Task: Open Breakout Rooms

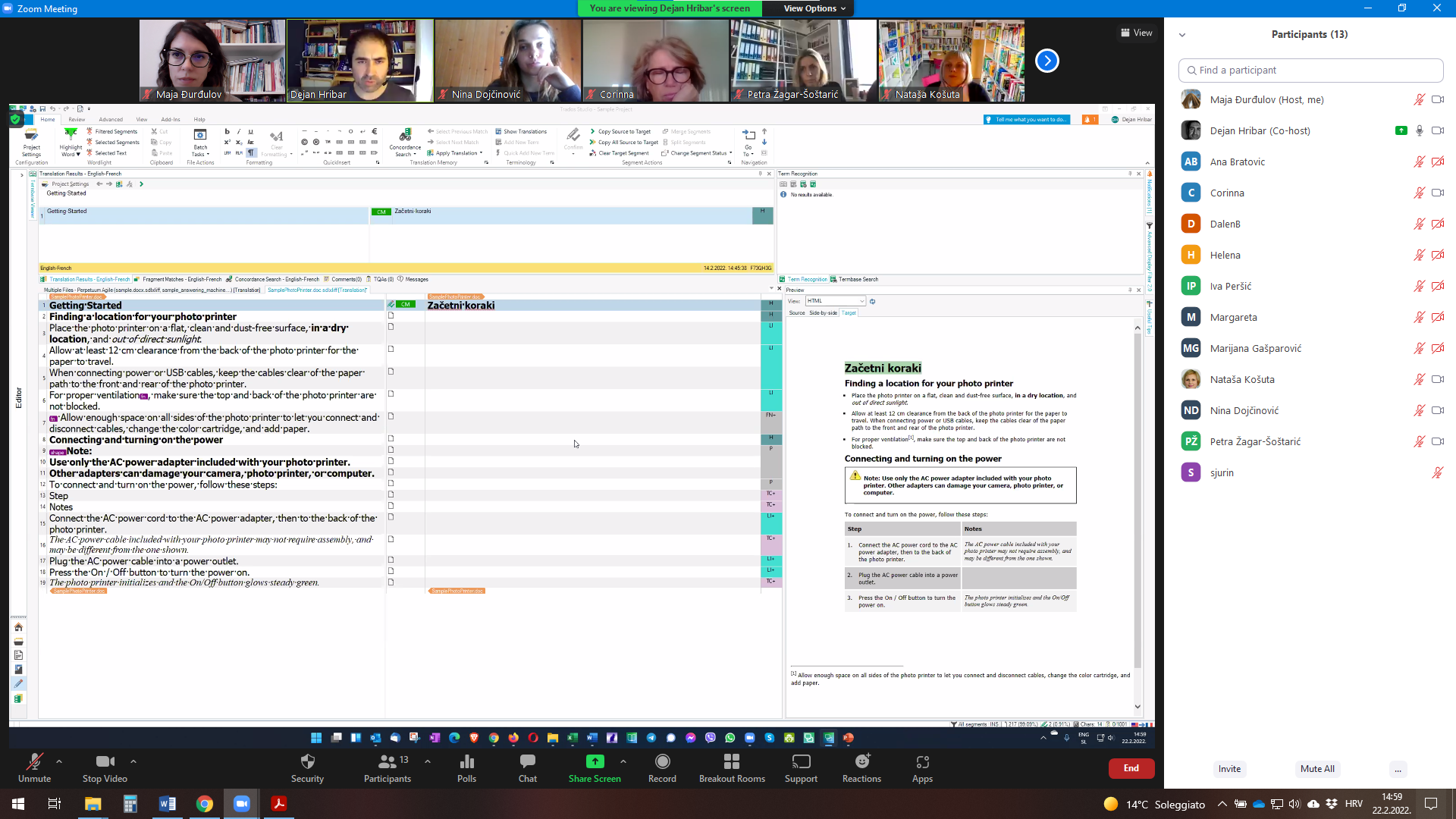Action: [x=732, y=761]
